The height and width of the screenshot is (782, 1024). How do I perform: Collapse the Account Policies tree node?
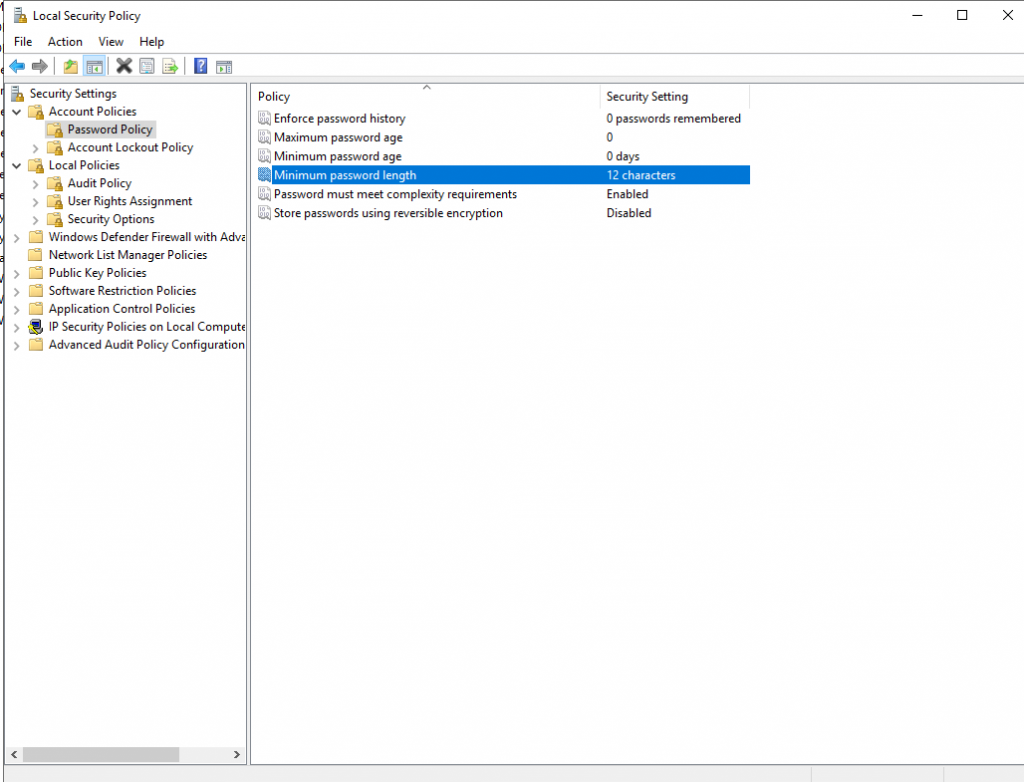[17, 112]
